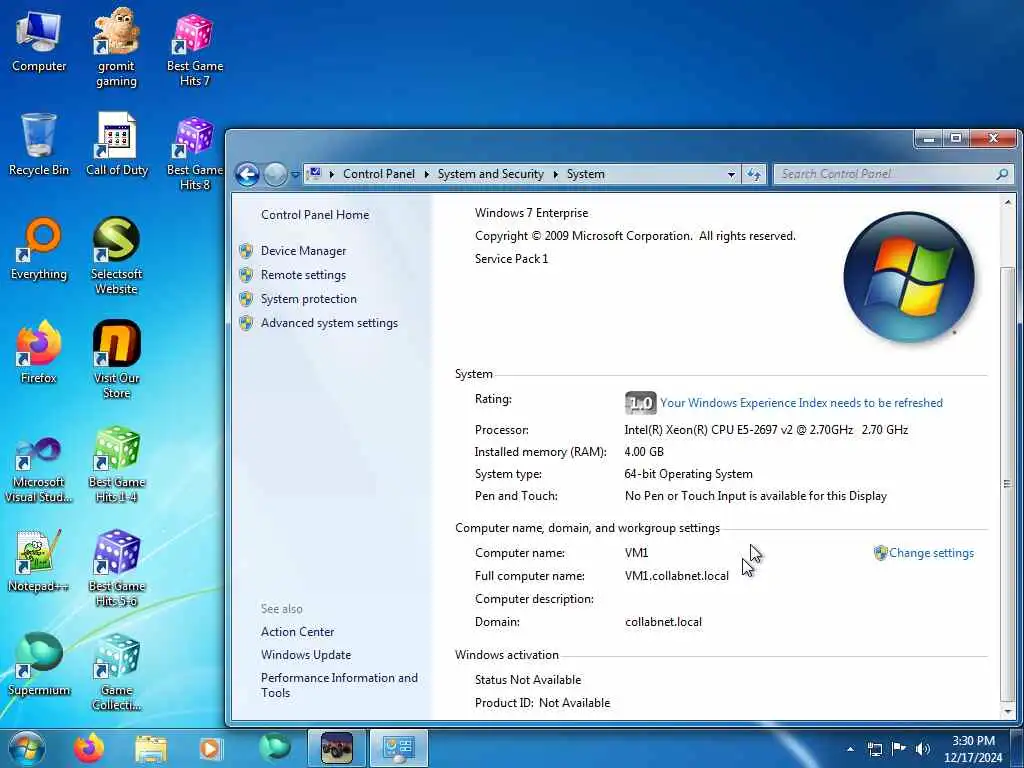
Task: Select the Best Game Hits 5-6 icon
Action: pyautogui.click(x=116, y=568)
